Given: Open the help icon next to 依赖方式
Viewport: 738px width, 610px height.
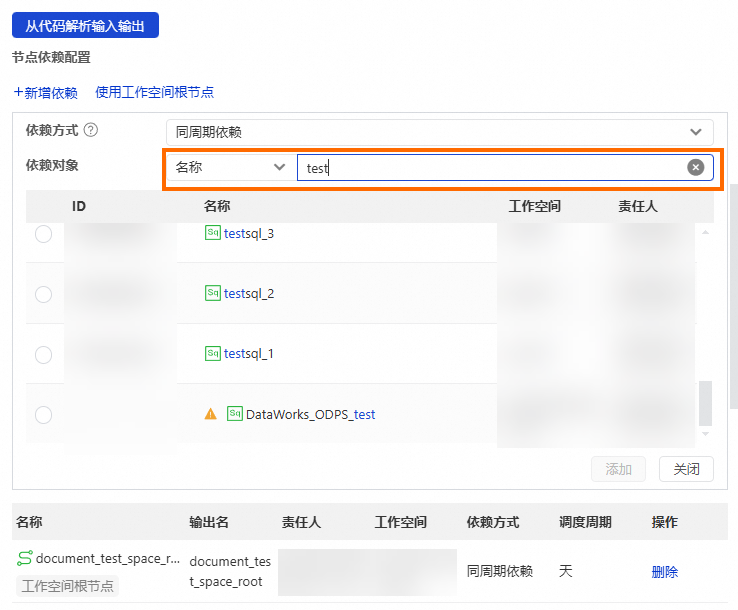Looking at the screenshot, I should 91,130.
